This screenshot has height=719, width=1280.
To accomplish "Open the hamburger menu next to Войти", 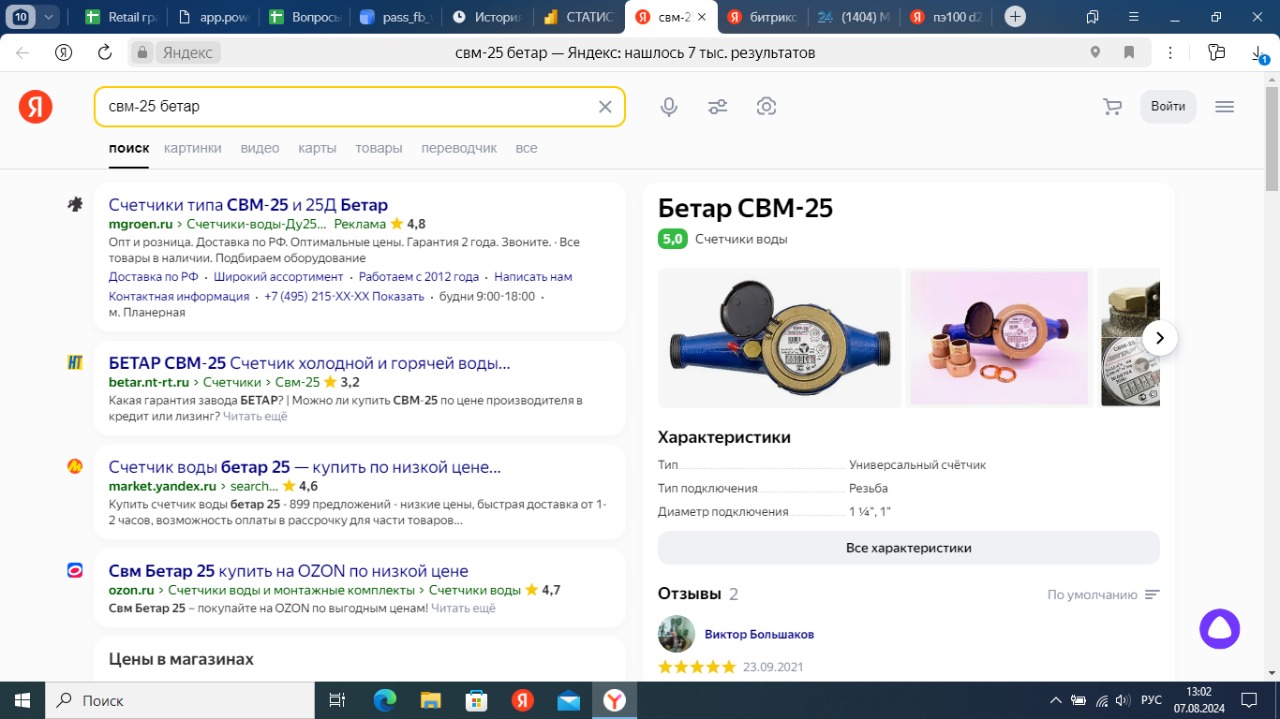I will click(x=1224, y=107).
